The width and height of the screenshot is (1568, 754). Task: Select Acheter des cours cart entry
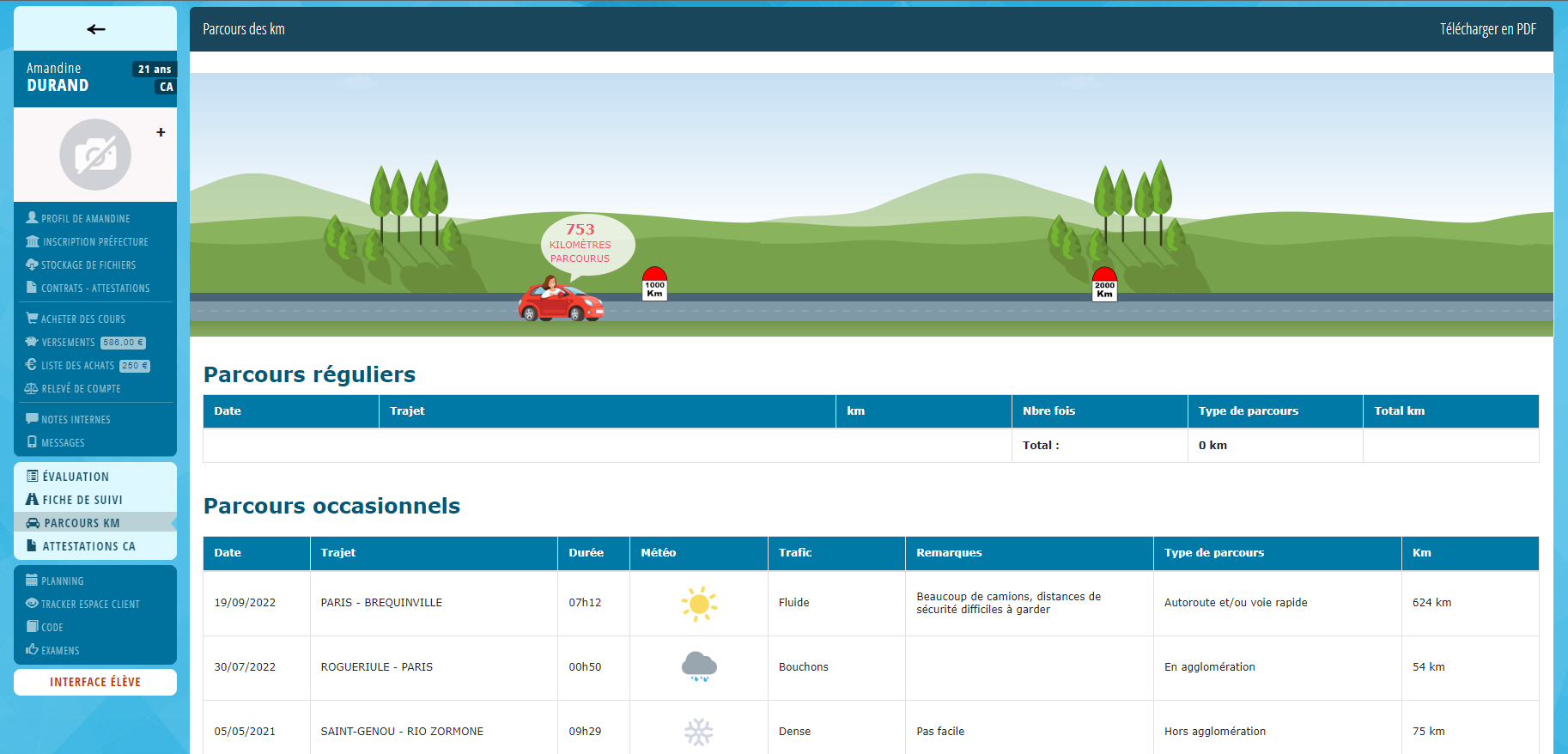point(82,319)
